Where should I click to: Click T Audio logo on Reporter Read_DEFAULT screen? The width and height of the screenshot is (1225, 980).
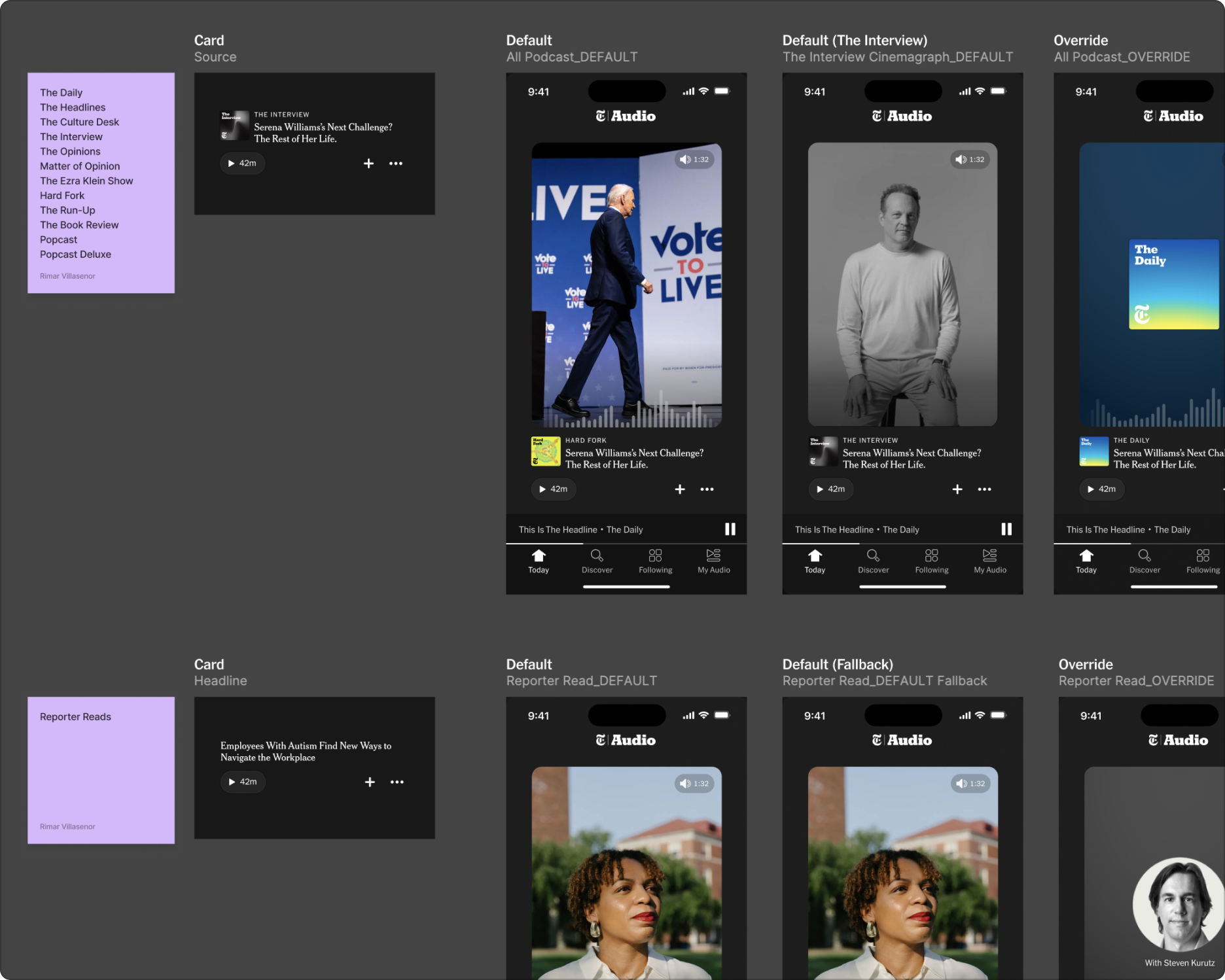[x=626, y=740]
